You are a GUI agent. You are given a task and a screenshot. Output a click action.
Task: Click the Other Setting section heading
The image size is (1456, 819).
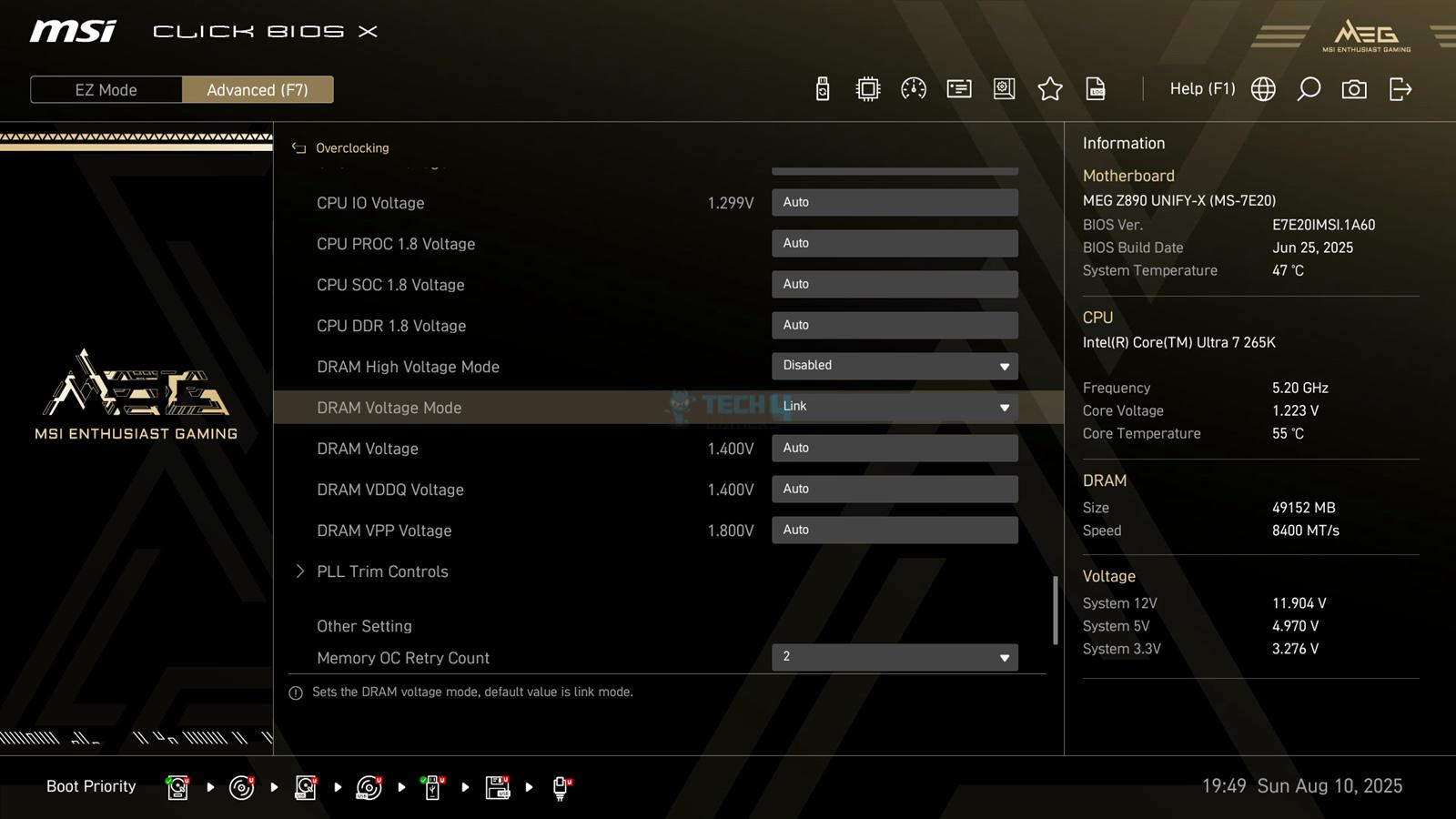[x=364, y=626]
